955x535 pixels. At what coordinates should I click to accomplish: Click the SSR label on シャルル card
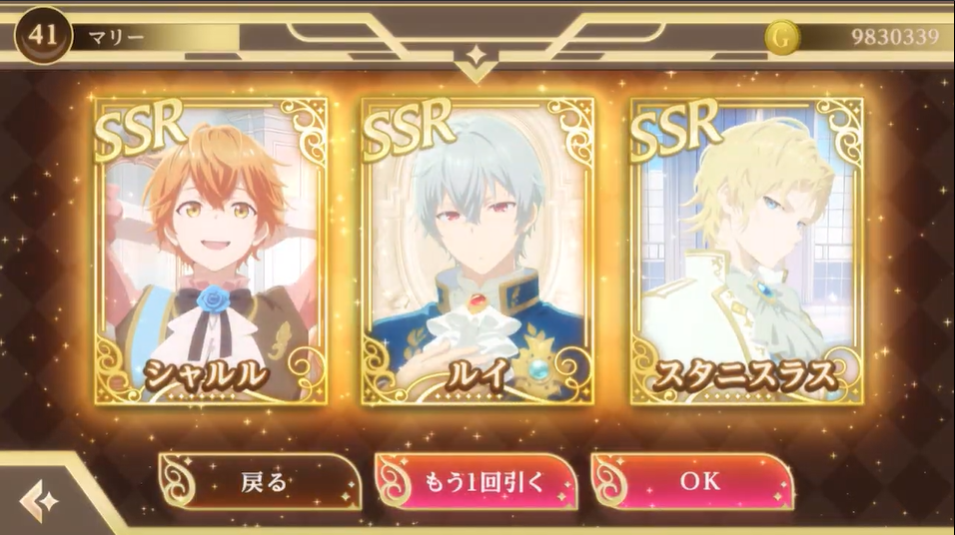[x=140, y=130]
